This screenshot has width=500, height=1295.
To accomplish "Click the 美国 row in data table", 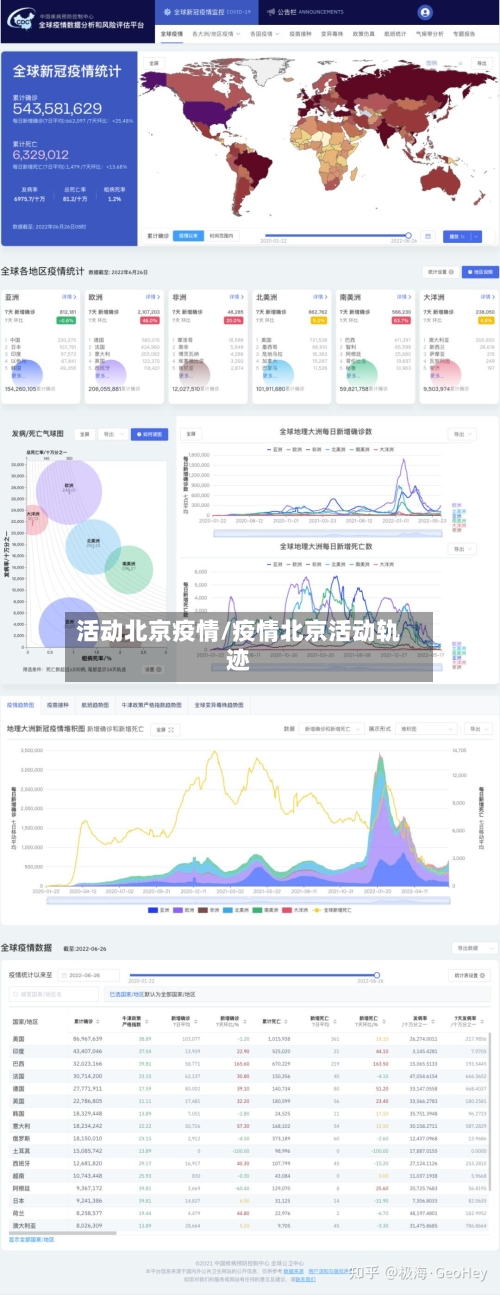I will (x=250, y=1039).
